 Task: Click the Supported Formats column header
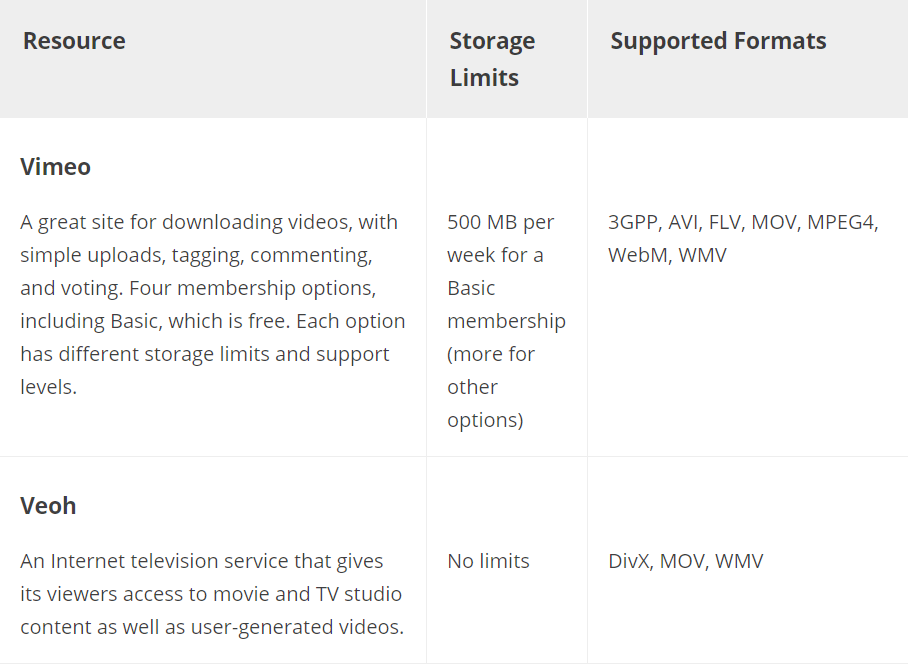[718, 41]
